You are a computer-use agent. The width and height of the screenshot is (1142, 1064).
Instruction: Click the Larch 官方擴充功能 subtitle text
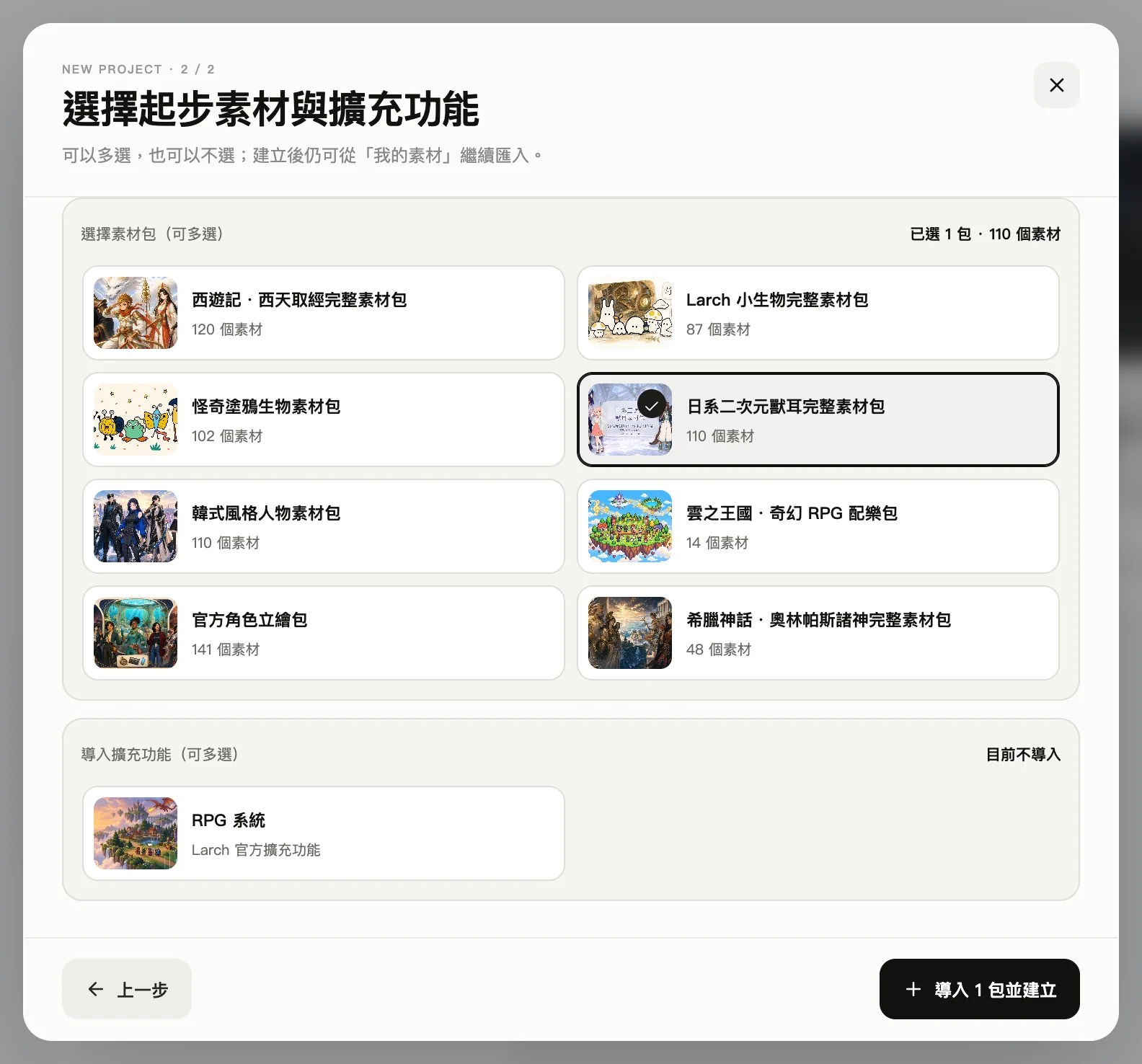pos(256,850)
